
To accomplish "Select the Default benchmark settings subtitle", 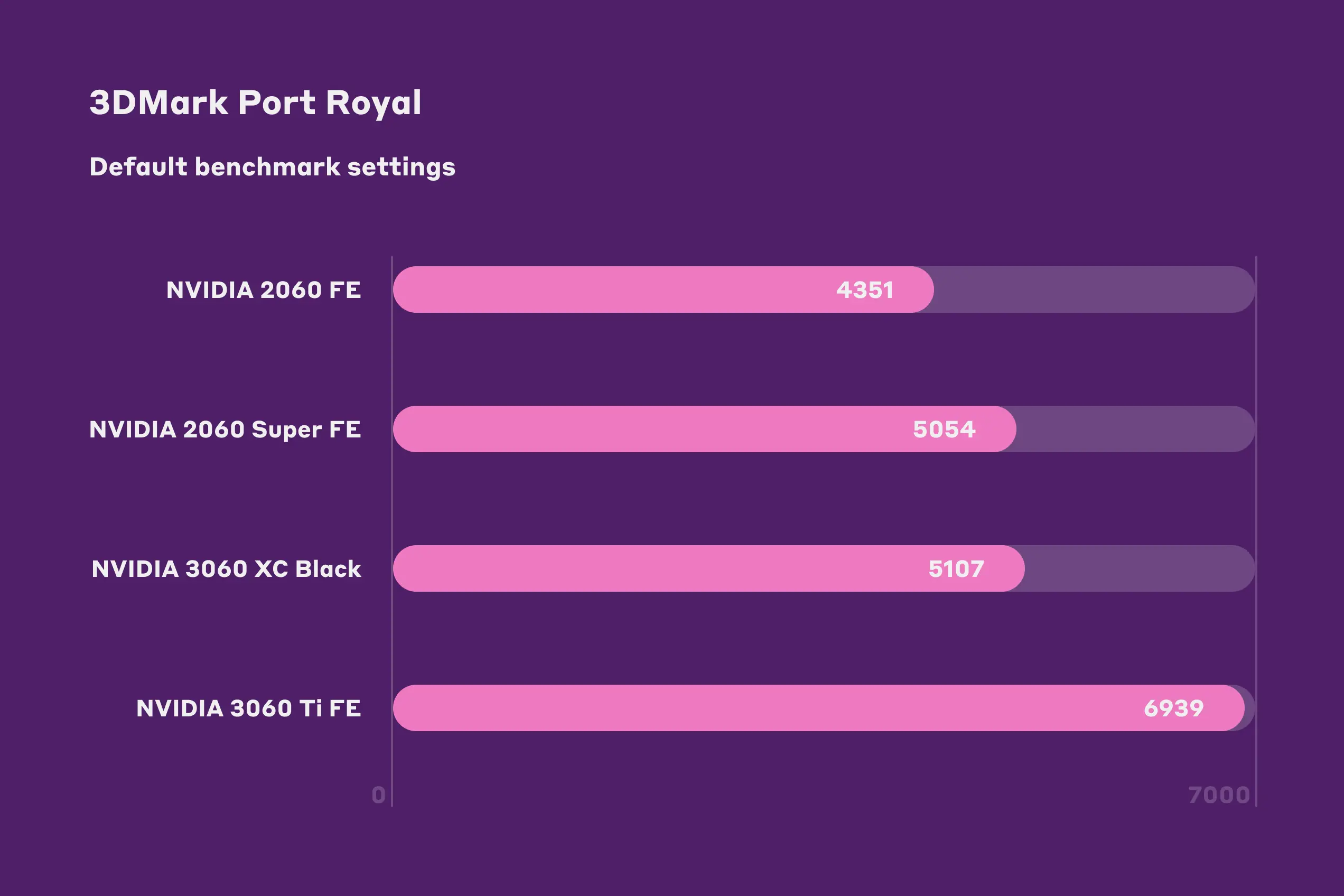I will (x=272, y=167).
